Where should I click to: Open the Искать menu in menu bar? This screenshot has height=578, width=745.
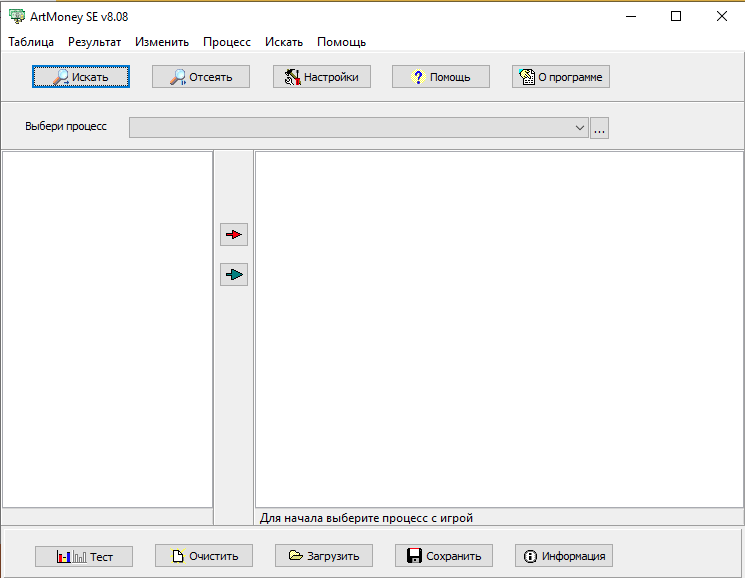pyautogui.click(x=284, y=42)
